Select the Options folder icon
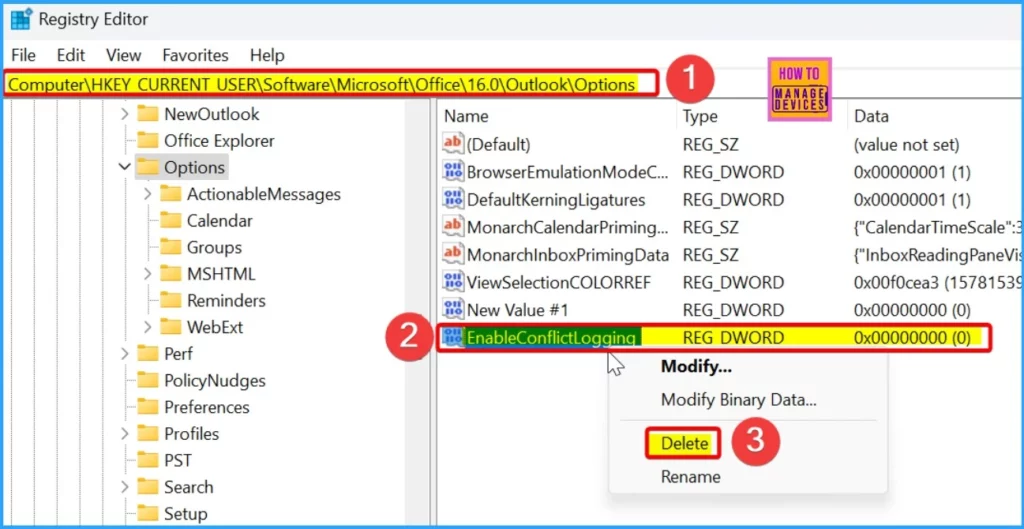 tap(148, 167)
